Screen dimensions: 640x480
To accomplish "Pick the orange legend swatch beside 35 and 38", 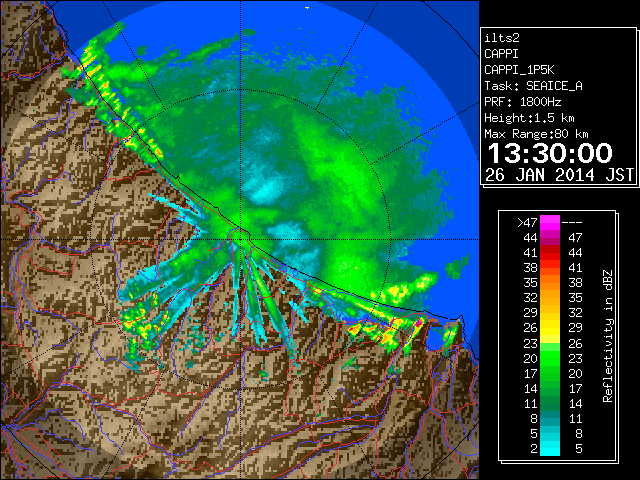I will tap(550, 282).
